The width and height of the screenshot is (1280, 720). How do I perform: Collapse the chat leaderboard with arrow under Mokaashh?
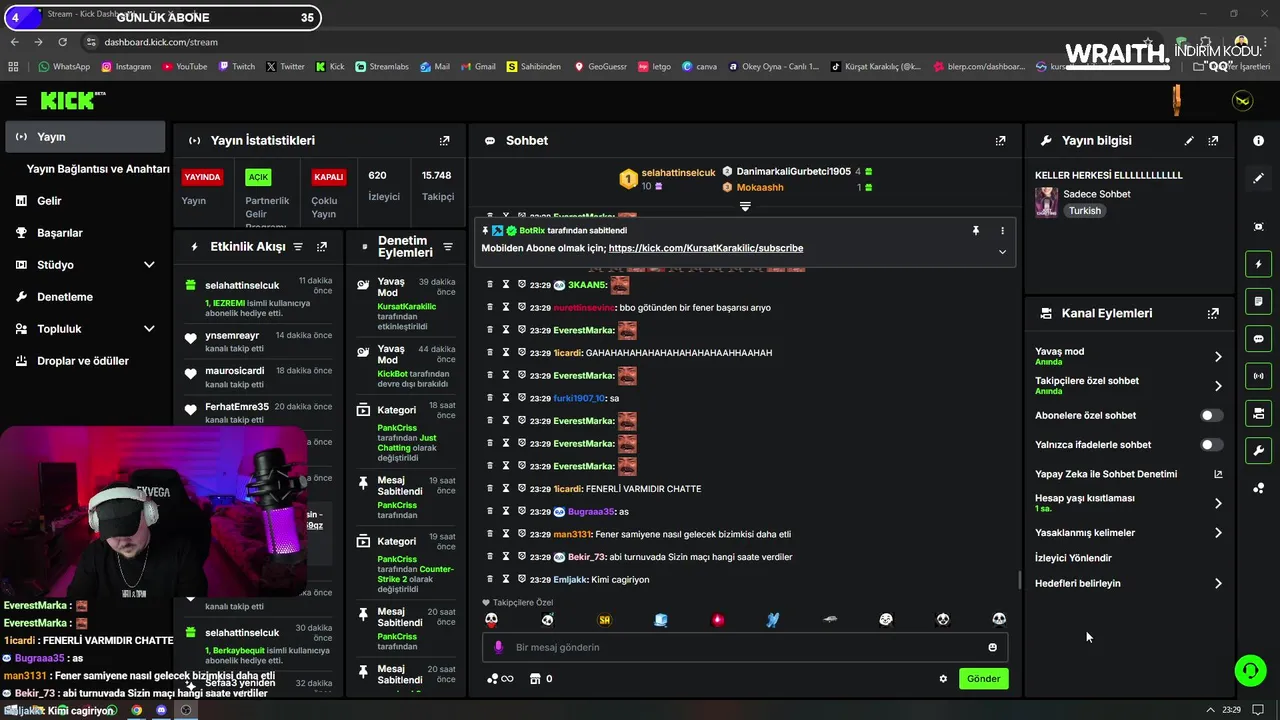(x=745, y=206)
